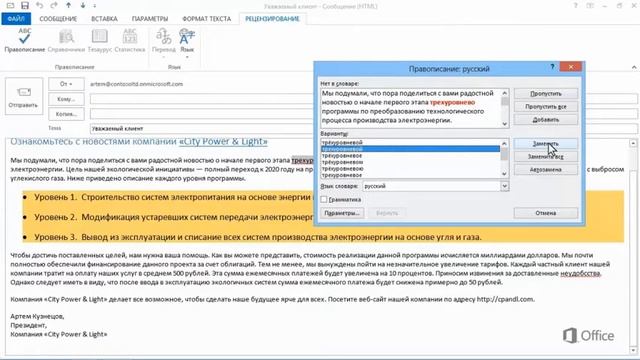Click the Копия recipients button
This screenshot has width=640, height=360.
pyautogui.click(x=66, y=114)
